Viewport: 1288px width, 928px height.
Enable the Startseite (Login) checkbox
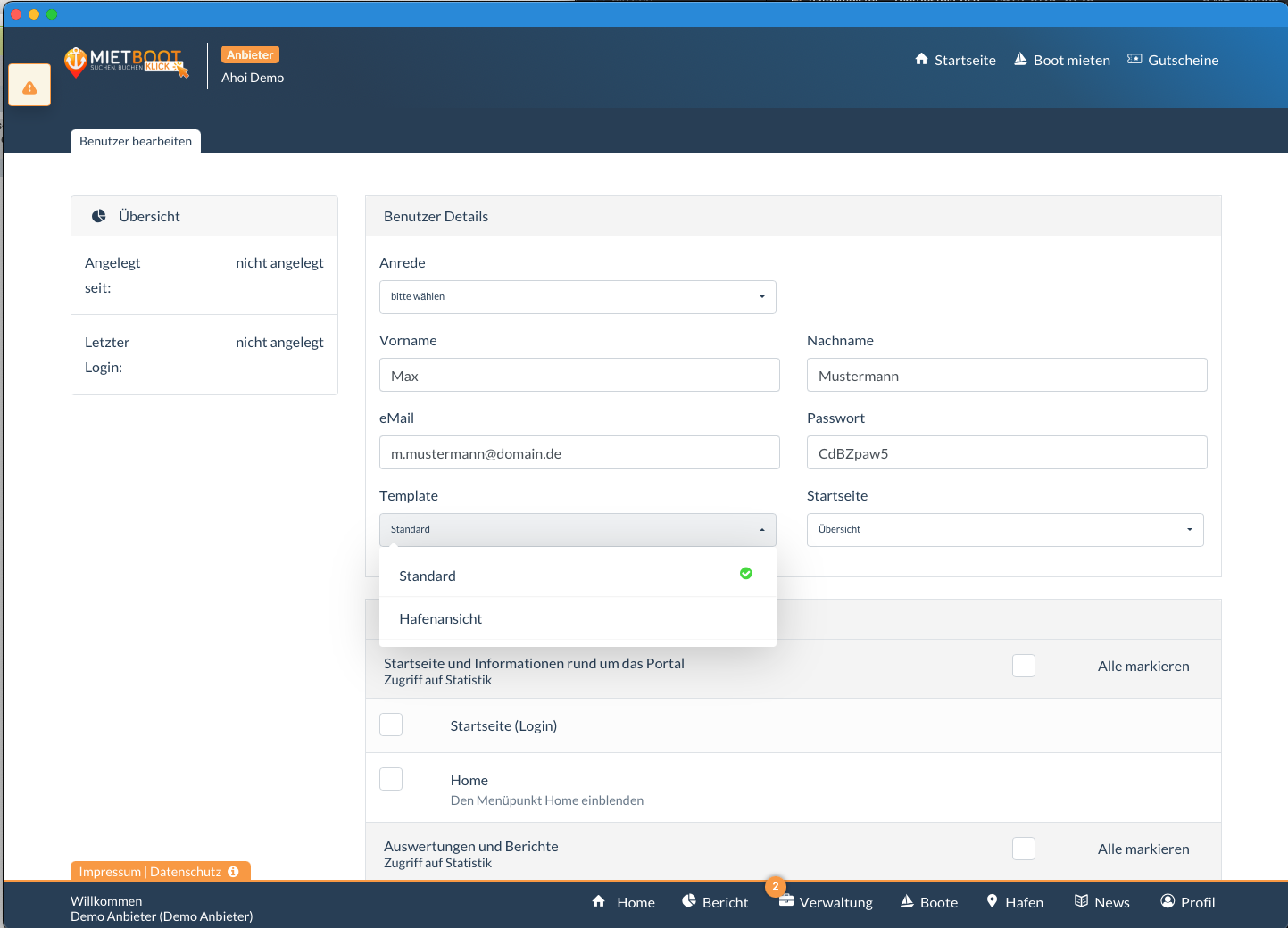point(391,725)
